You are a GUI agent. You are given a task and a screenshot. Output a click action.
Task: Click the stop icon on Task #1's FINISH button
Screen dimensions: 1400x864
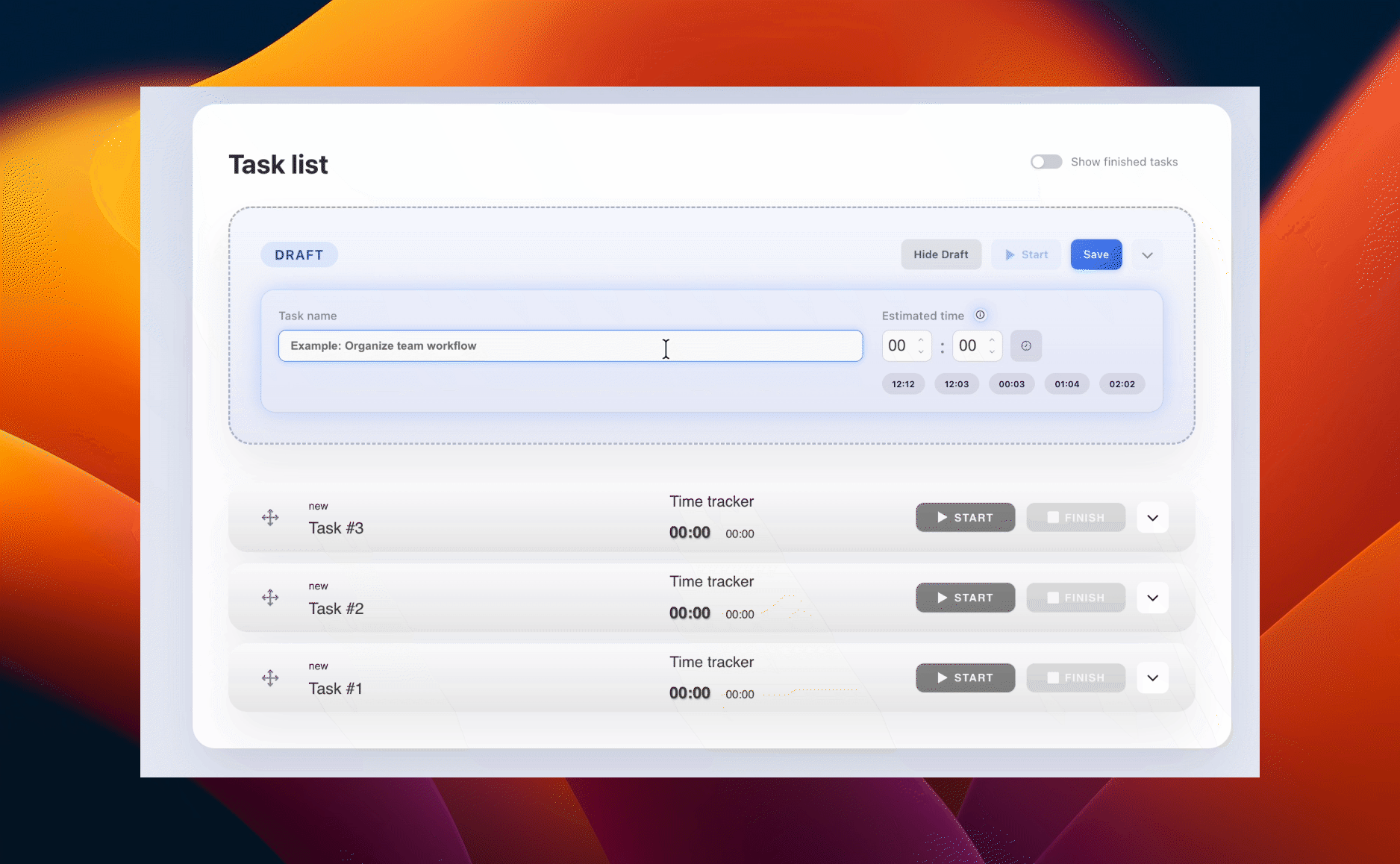tap(1054, 677)
